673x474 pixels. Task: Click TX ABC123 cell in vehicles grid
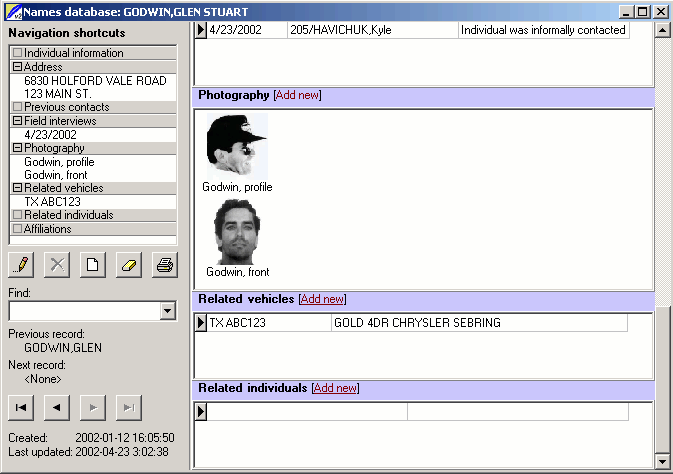coord(269,323)
